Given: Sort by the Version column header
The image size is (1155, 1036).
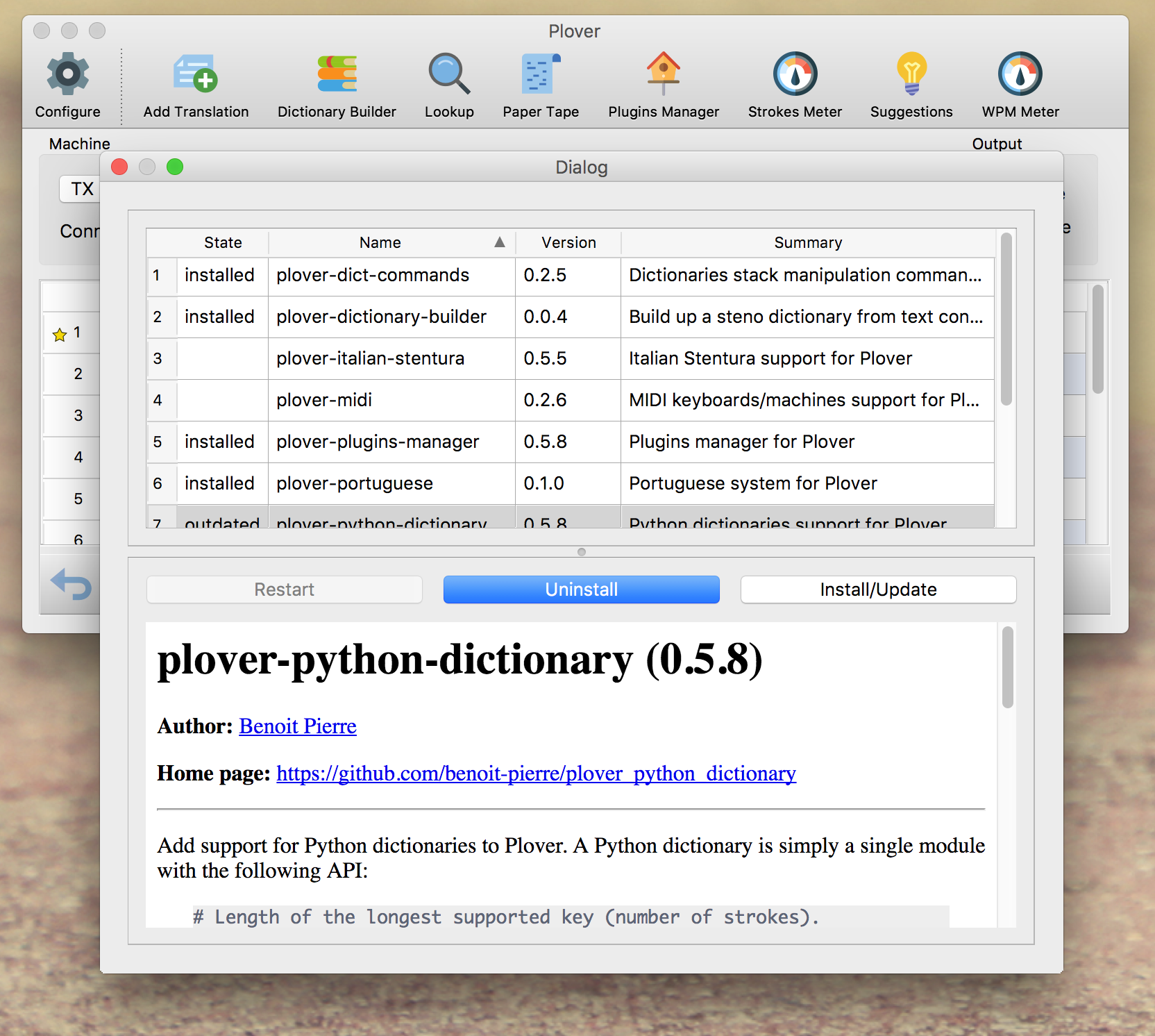Looking at the screenshot, I should pos(568,242).
